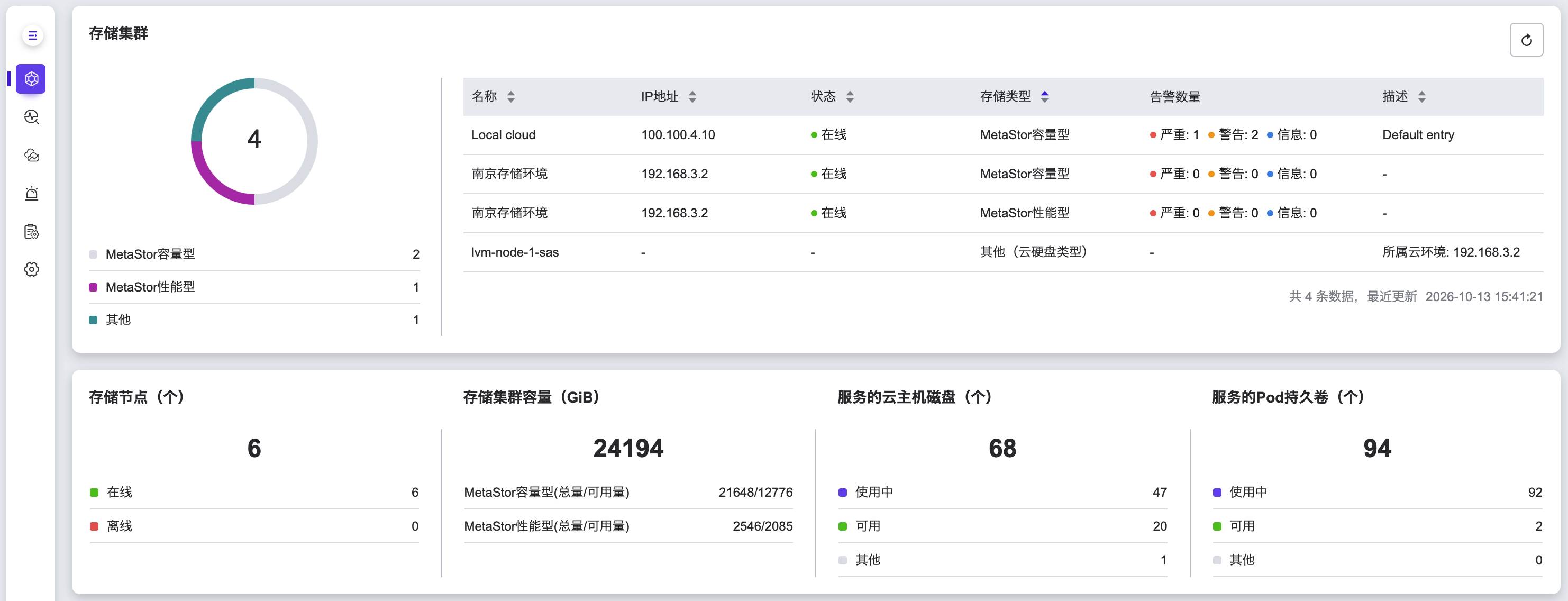Click MetaStor性能型 storage type table cell
This screenshot has height=601, width=1568.
[1024, 213]
